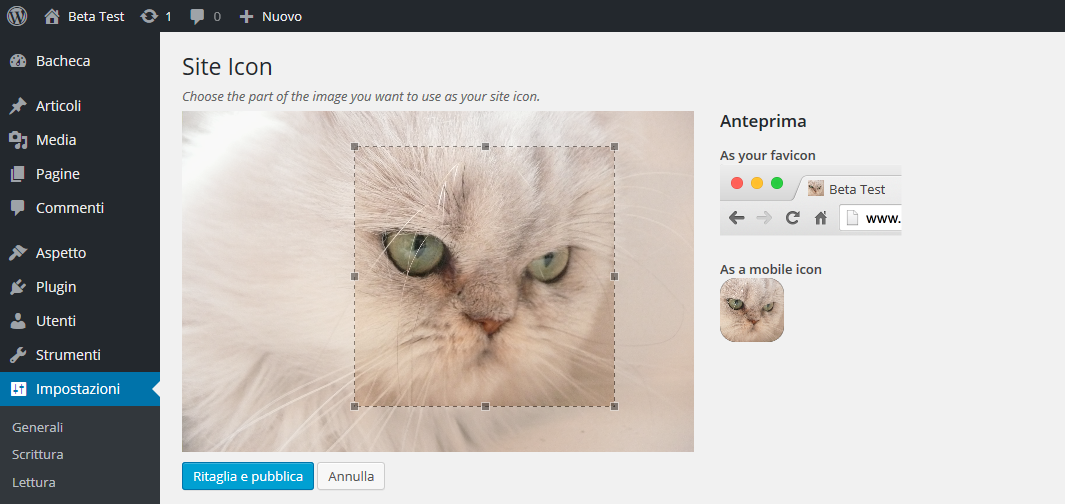Screen dimensions: 1065x504
Task: Open the Plugin menu
Action: (56, 287)
